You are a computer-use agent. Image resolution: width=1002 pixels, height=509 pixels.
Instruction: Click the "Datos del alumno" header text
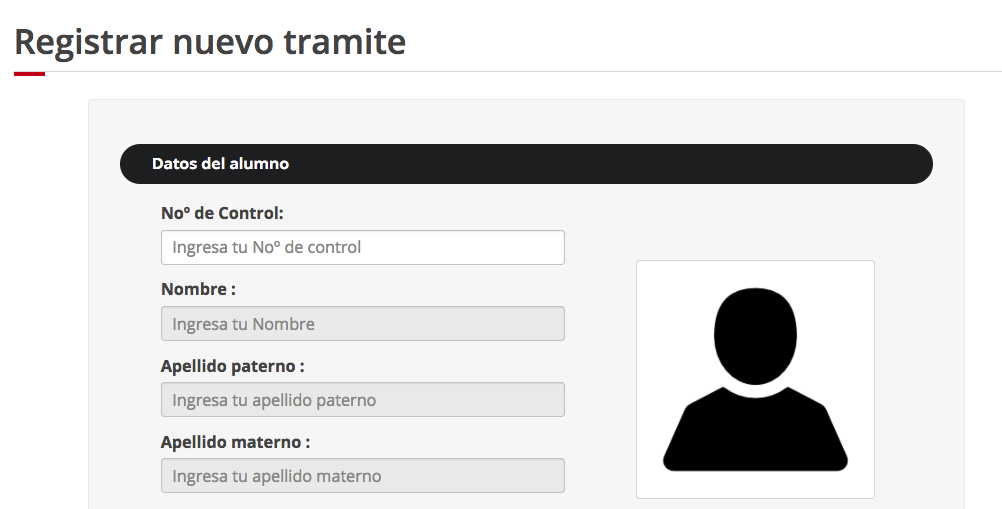(220, 164)
